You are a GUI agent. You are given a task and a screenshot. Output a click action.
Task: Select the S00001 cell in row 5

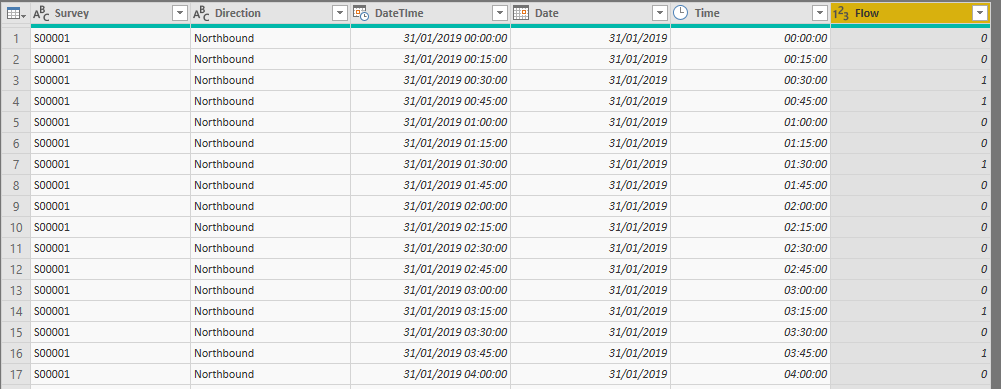(x=110, y=122)
